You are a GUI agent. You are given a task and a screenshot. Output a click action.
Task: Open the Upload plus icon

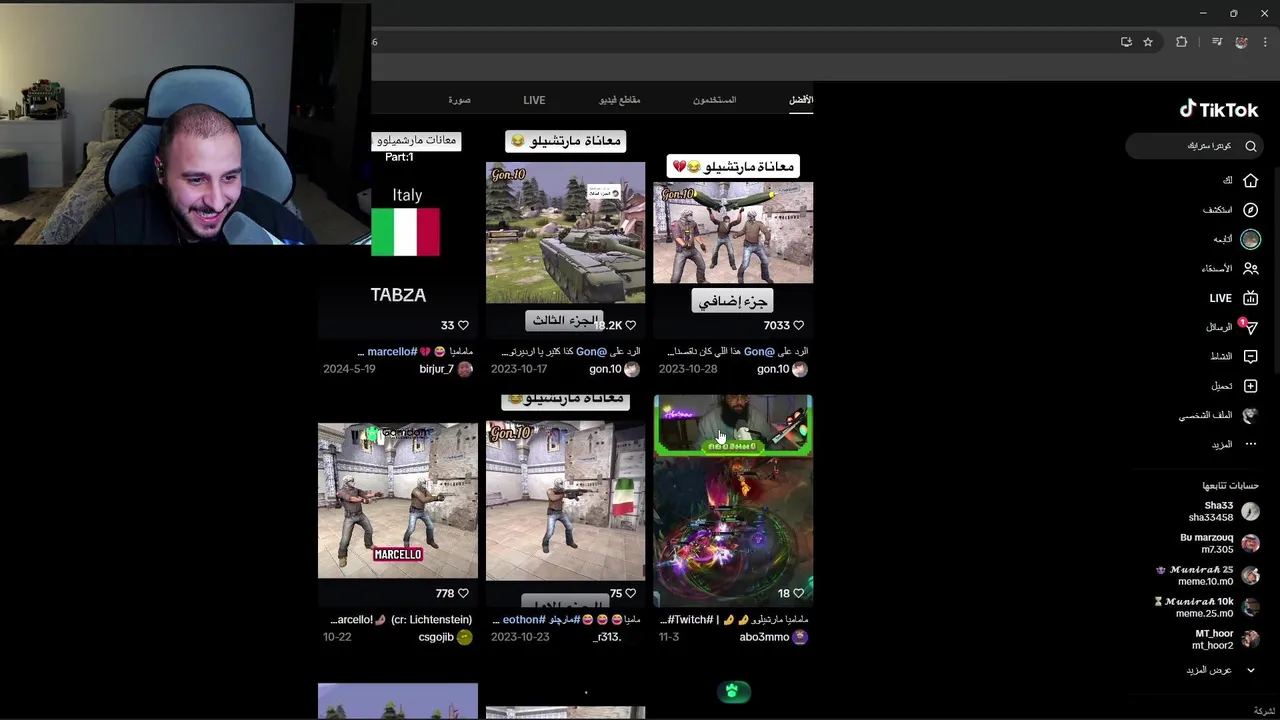[x=1250, y=385]
